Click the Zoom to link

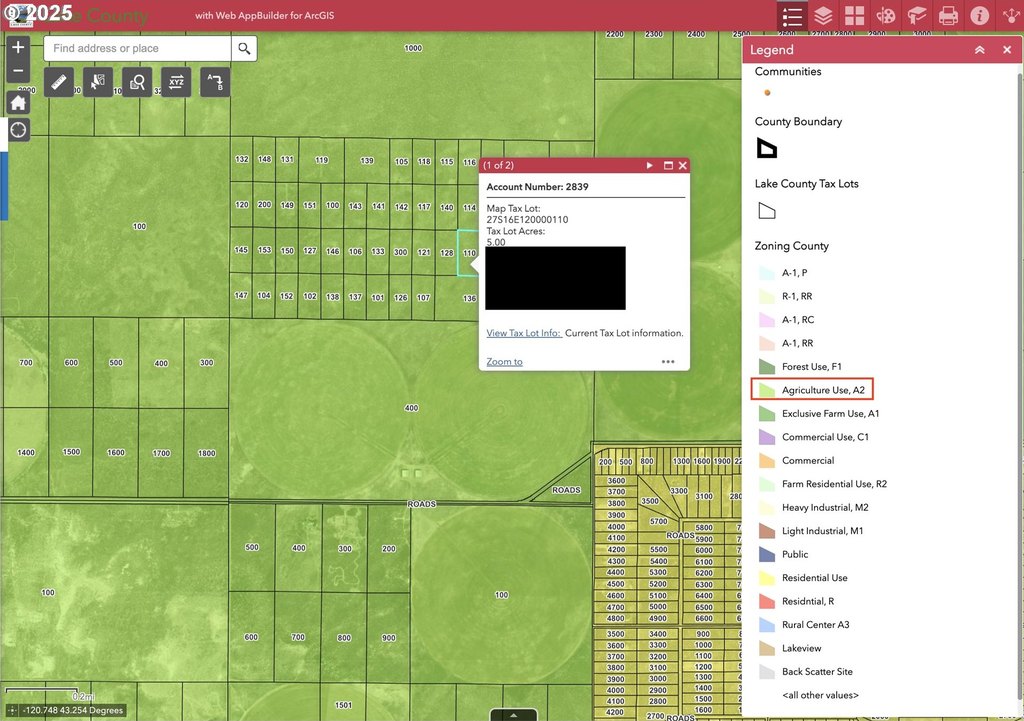click(504, 362)
